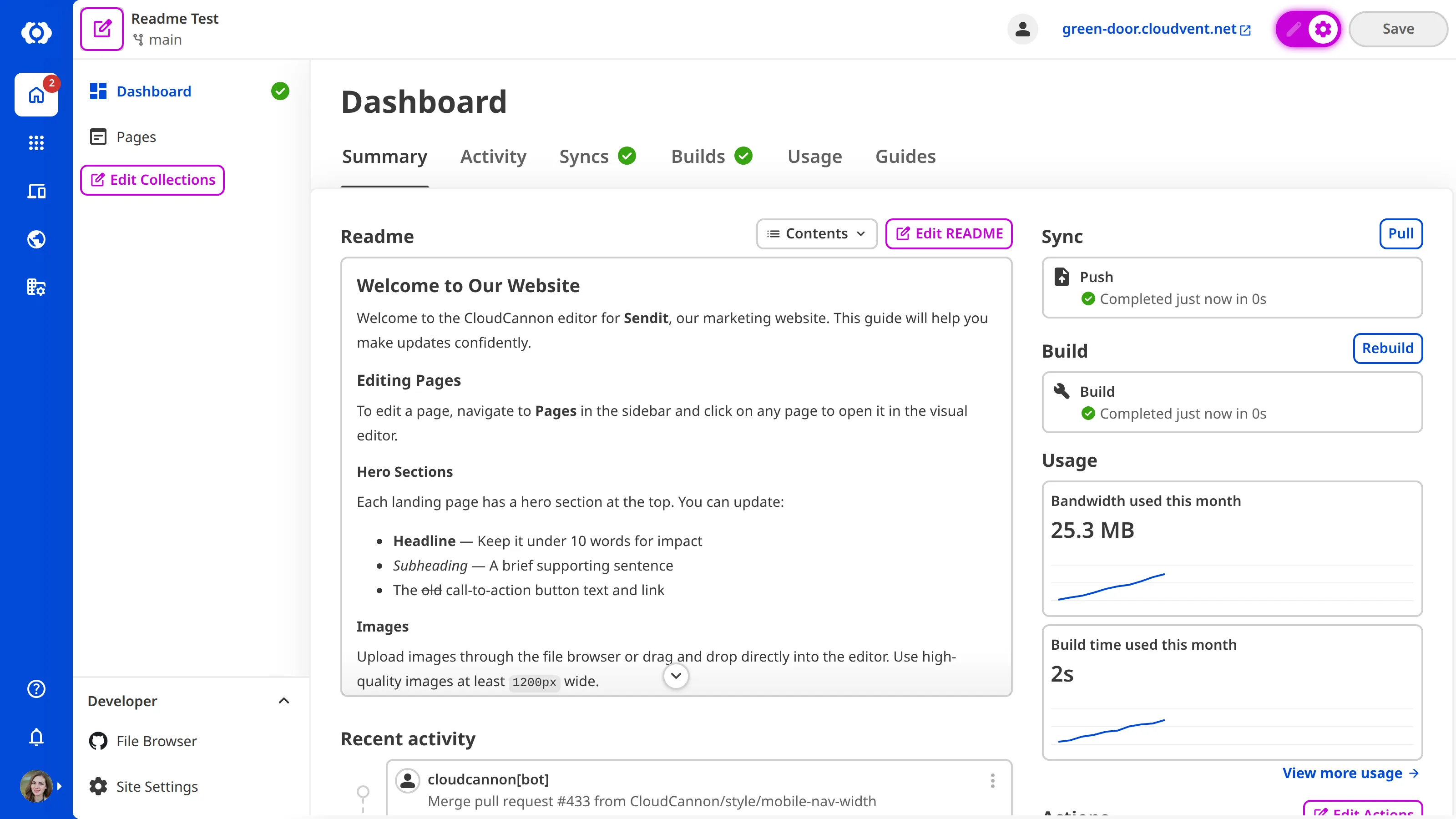Switch to the Usage tab
Image resolution: width=1456 pixels, height=819 pixels.
814,157
